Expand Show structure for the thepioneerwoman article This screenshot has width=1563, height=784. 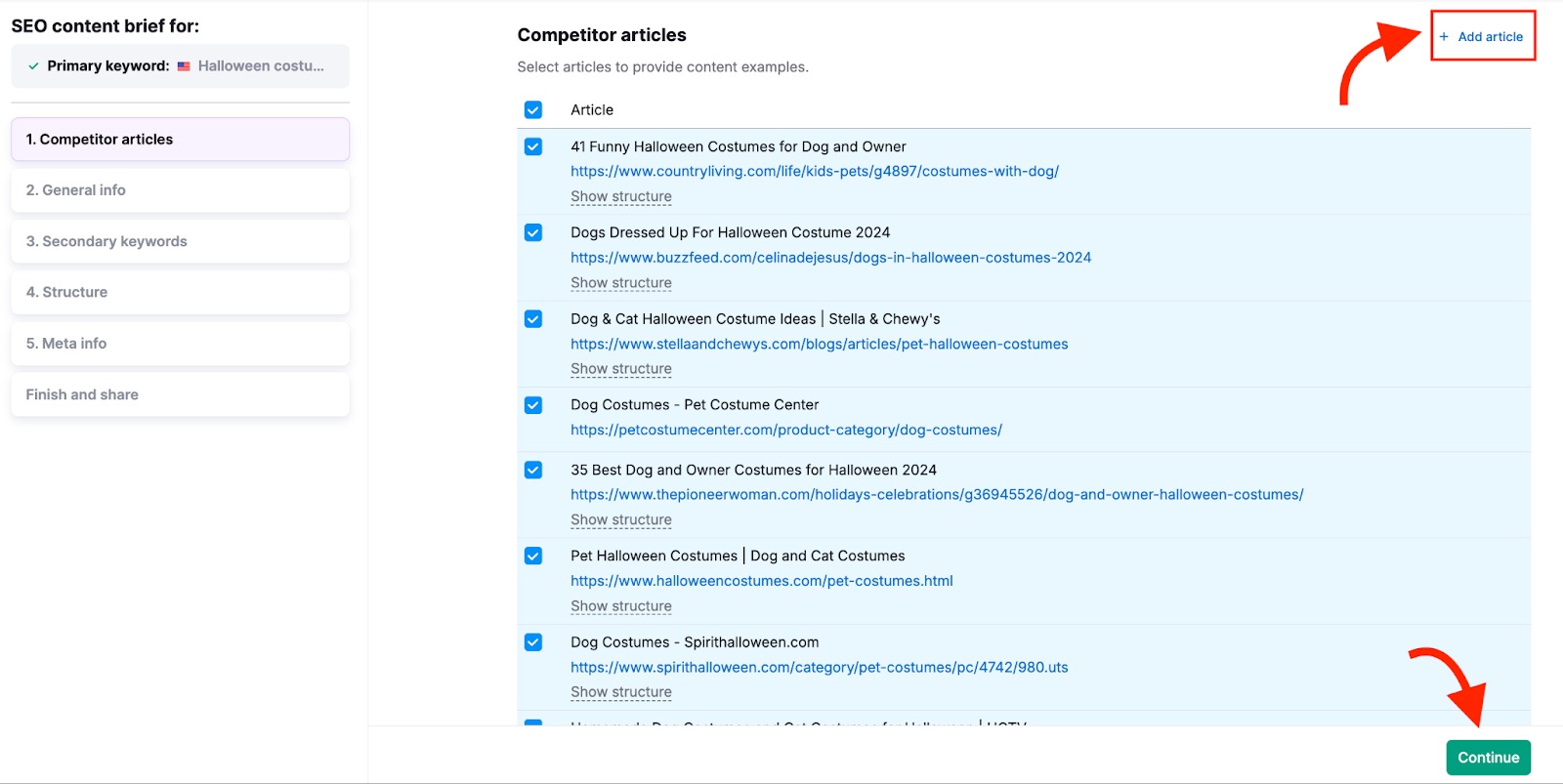point(621,520)
